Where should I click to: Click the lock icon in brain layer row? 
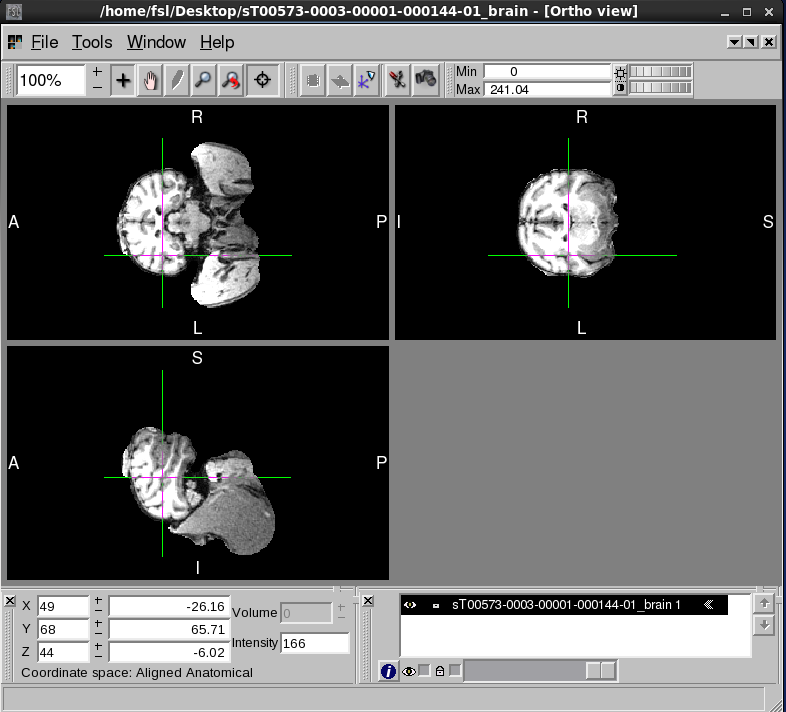[436, 605]
